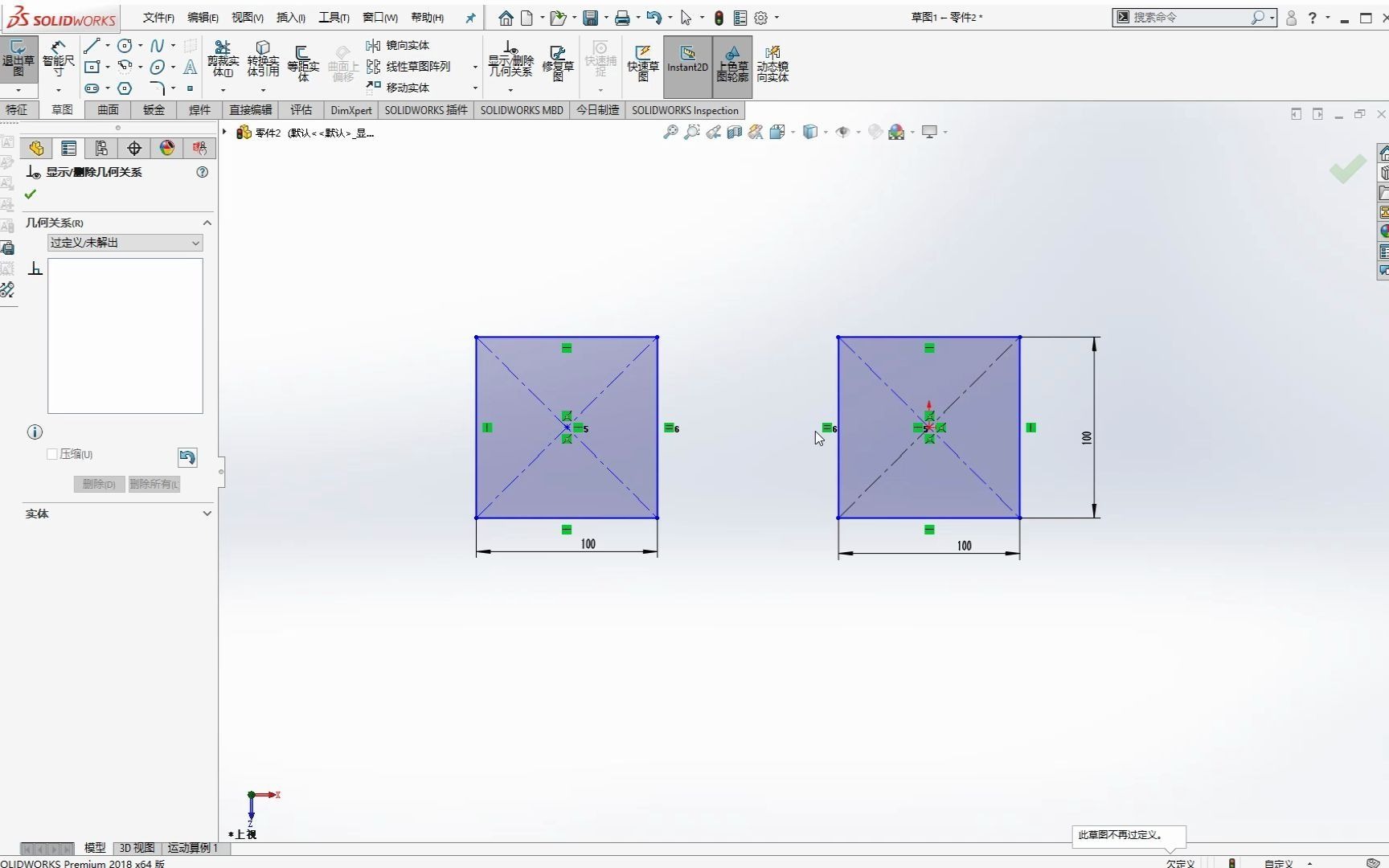
Task: Confirm with the green check mark
Action: coord(30,193)
